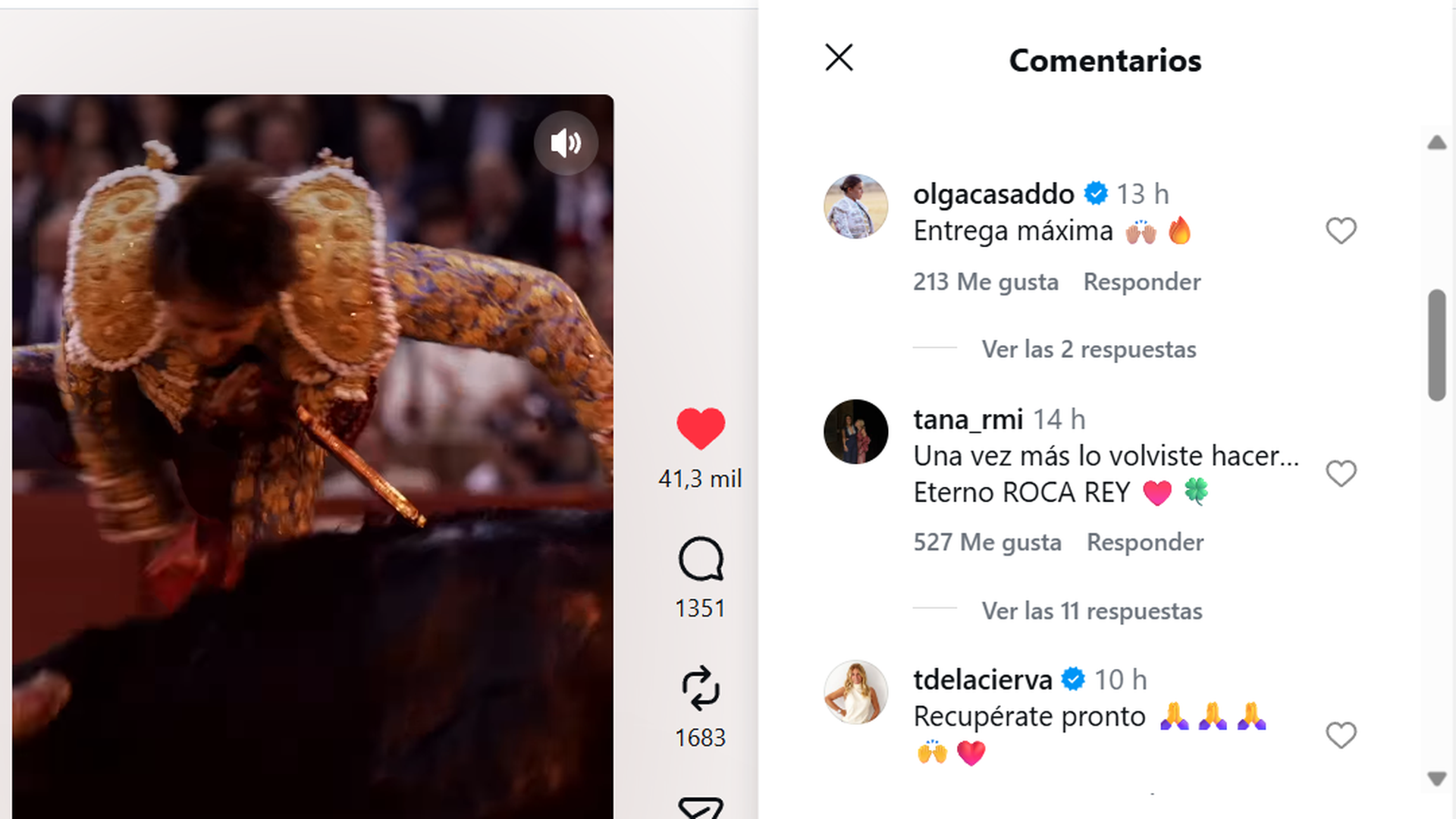The image size is (1456, 819).
Task: Like tana_rmi's comment heart
Action: [1341, 473]
